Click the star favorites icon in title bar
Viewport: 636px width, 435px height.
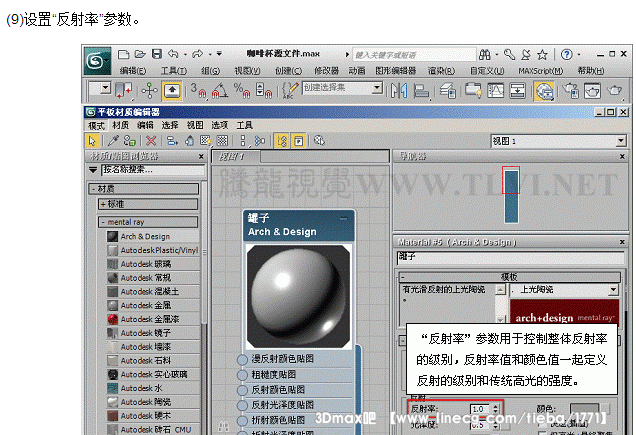(x=542, y=54)
